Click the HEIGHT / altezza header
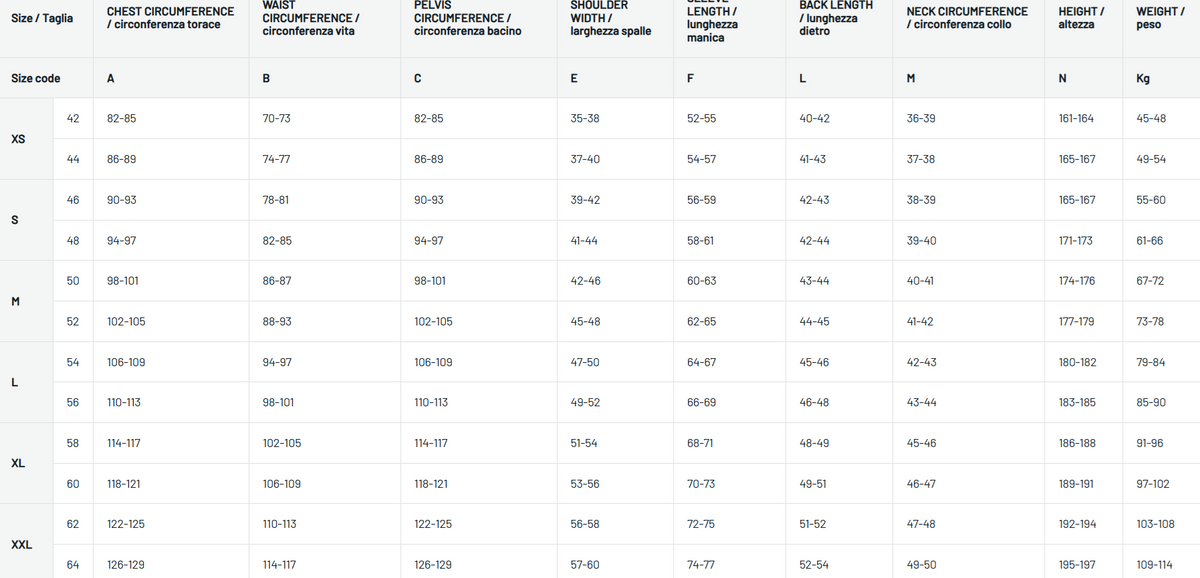This screenshot has width=1200, height=578. 1081,18
